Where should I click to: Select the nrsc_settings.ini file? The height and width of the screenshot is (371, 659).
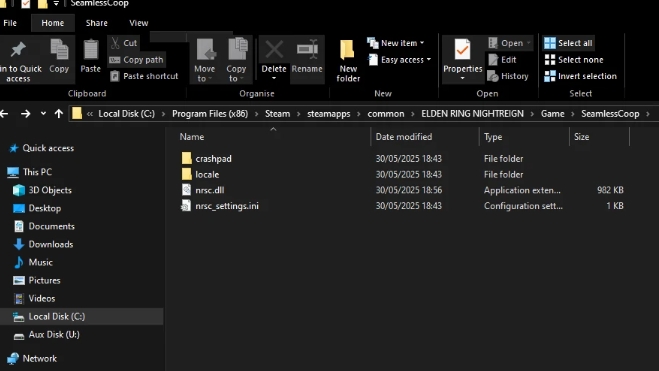click(x=227, y=206)
